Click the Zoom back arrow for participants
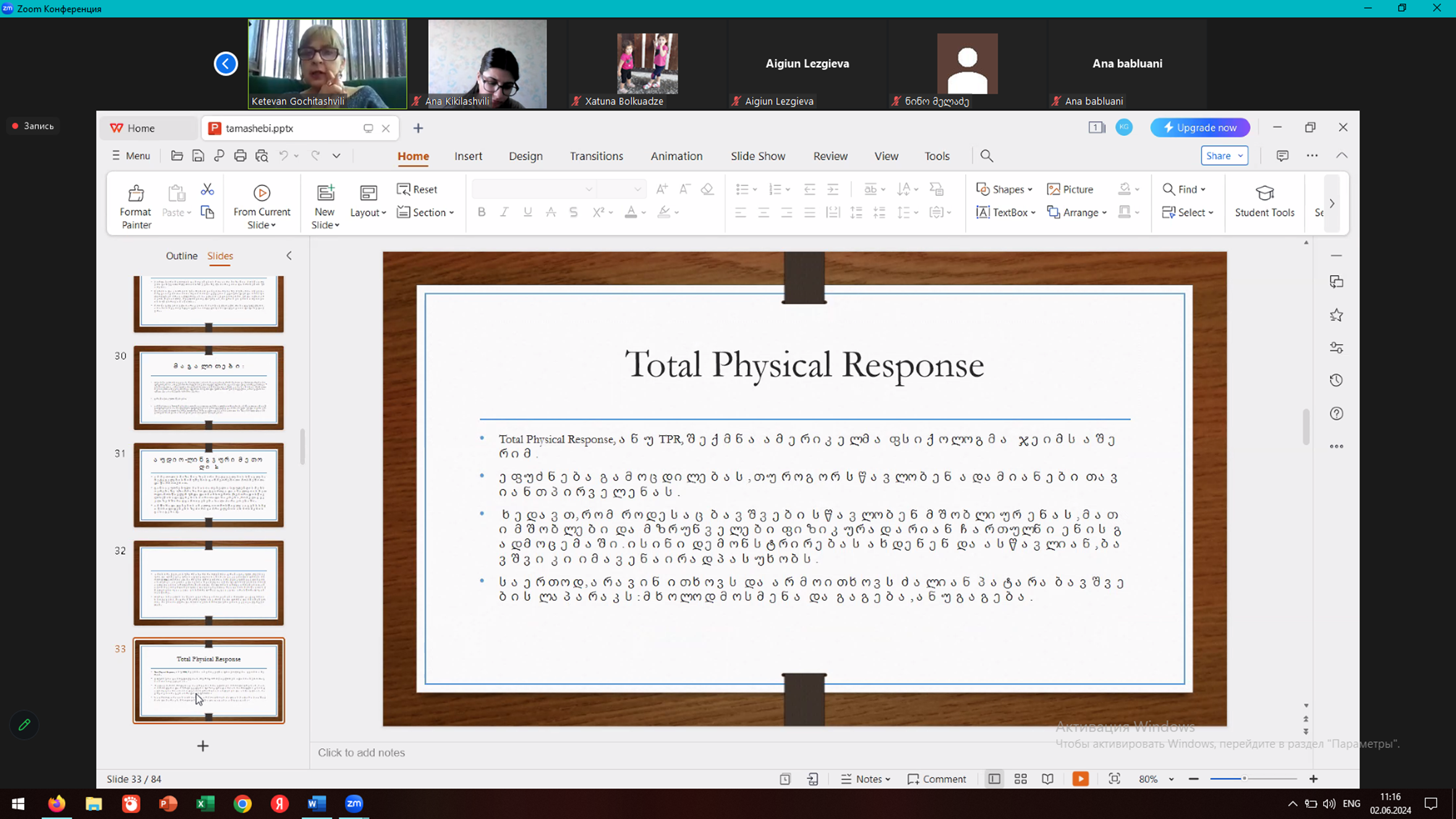The image size is (1456, 819). 226,63
